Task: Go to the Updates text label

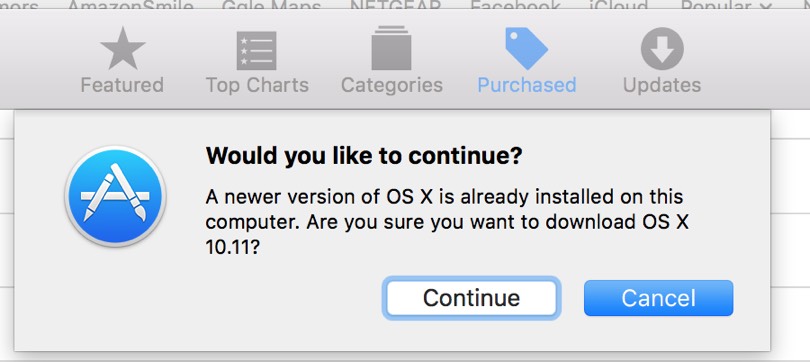Action: pos(662,86)
